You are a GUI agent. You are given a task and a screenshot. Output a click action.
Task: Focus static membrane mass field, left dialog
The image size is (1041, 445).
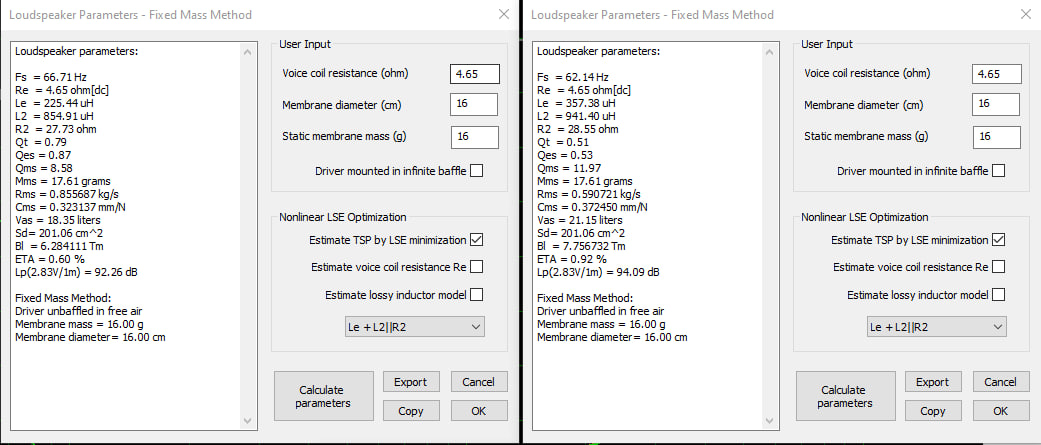tap(474, 136)
